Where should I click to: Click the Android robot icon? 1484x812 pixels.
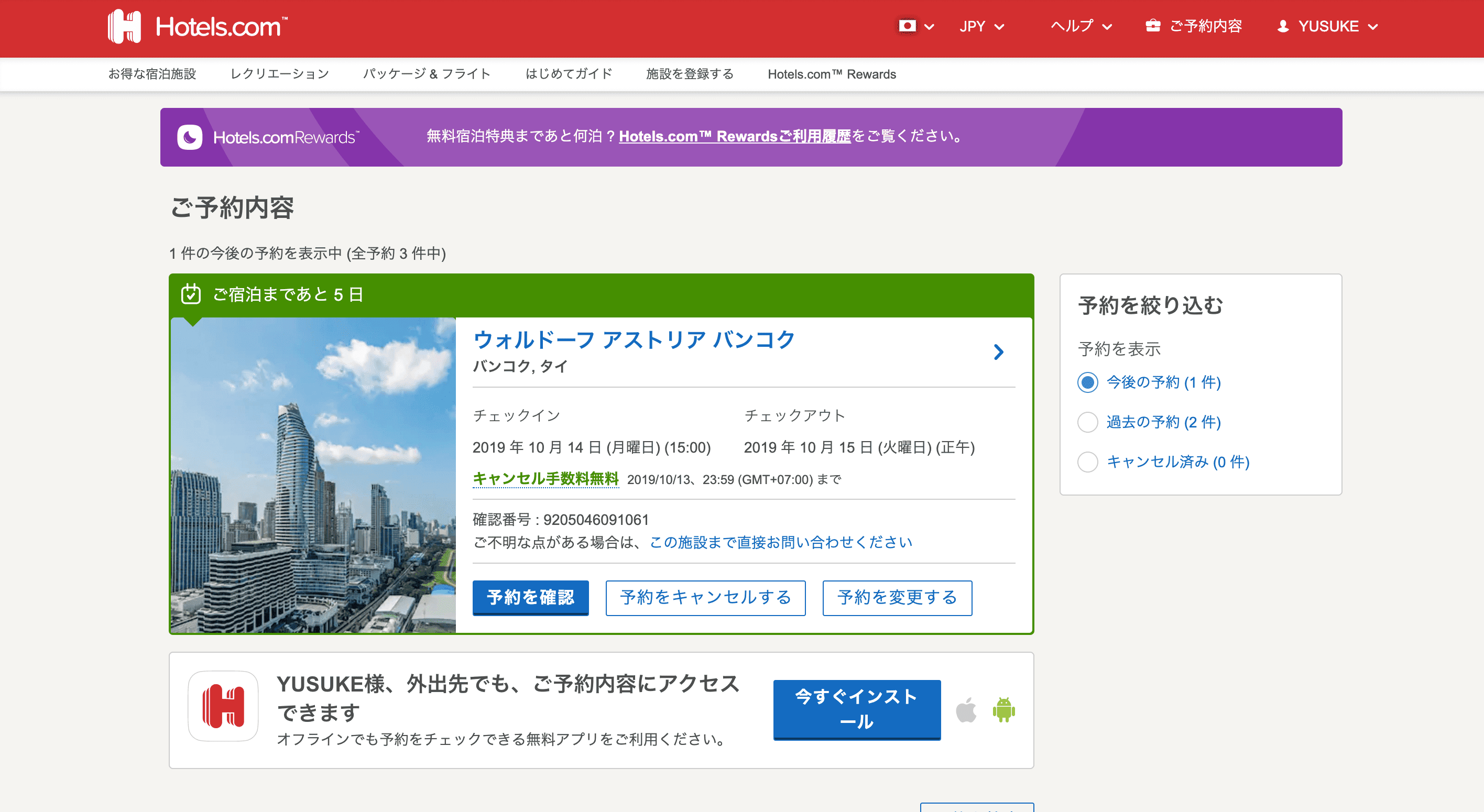pyautogui.click(x=1003, y=710)
